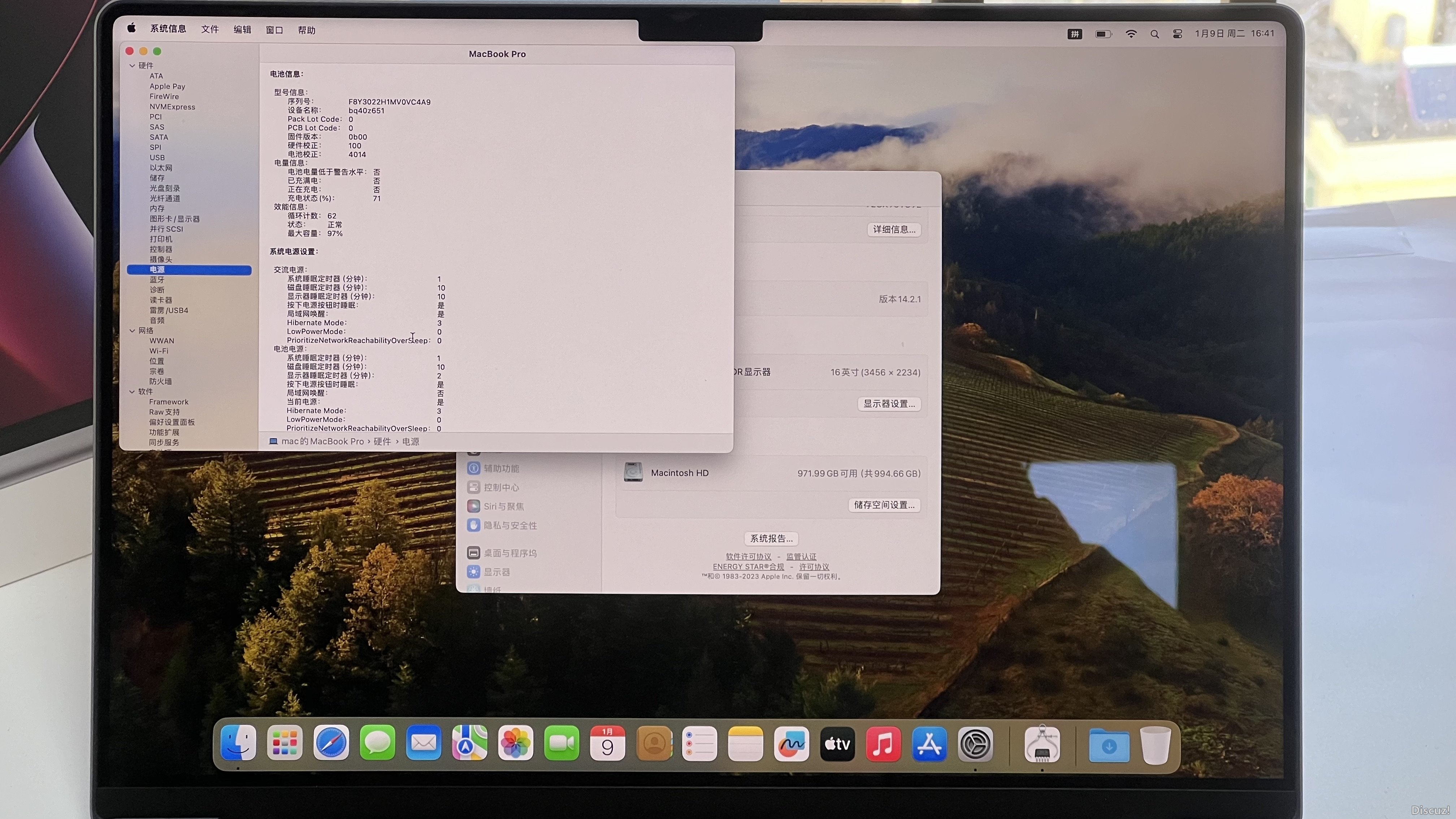
Task: Click 详细信息... button in Settings window
Action: click(894, 229)
